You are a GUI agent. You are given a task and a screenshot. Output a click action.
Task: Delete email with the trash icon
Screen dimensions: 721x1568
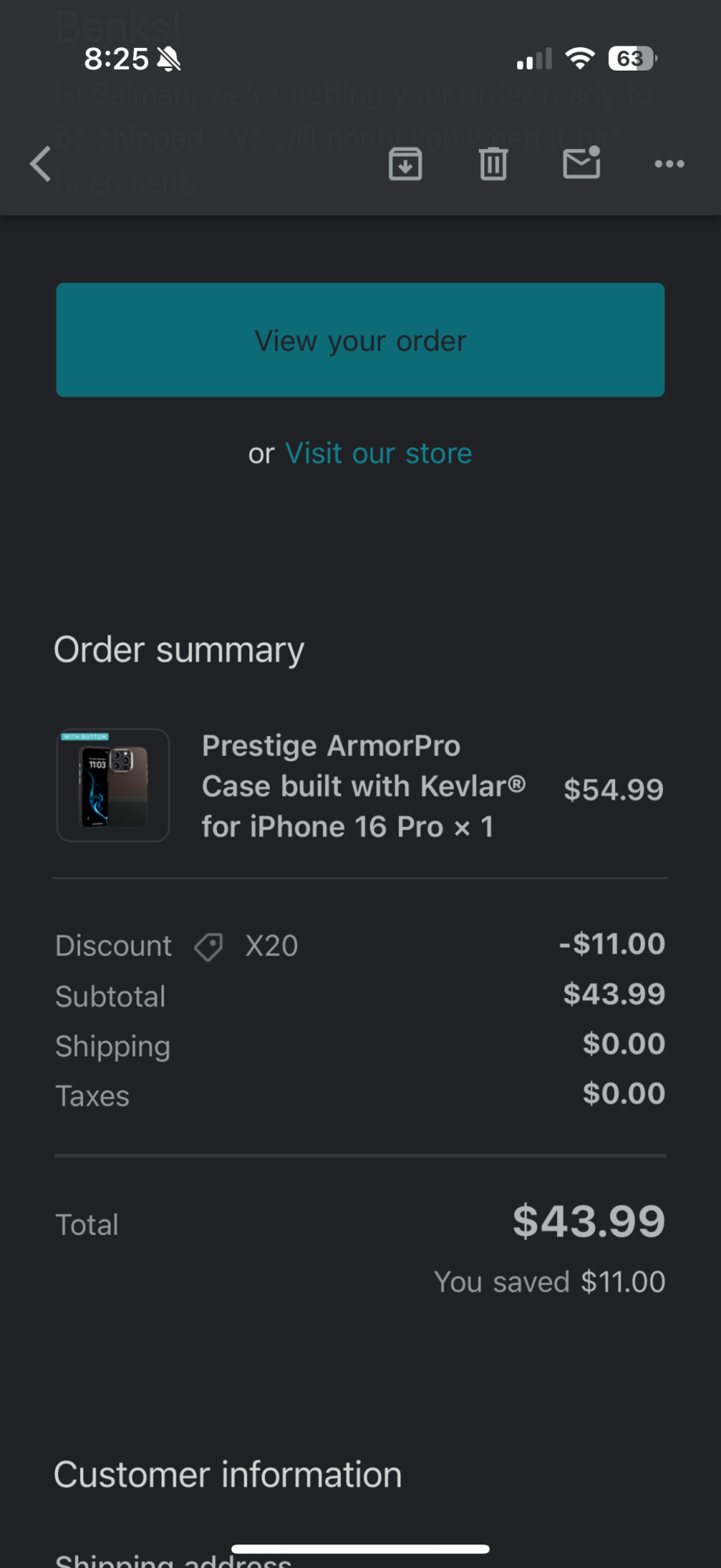pyautogui.click(x=493, y=164)
